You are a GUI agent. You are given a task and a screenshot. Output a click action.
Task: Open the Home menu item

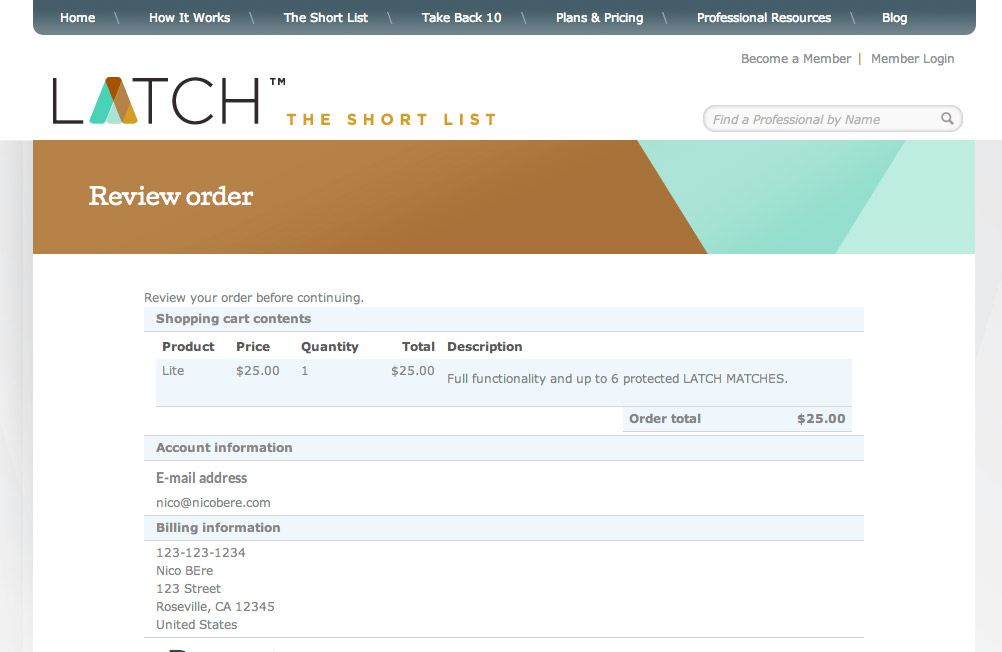click(x=77, y=18)
